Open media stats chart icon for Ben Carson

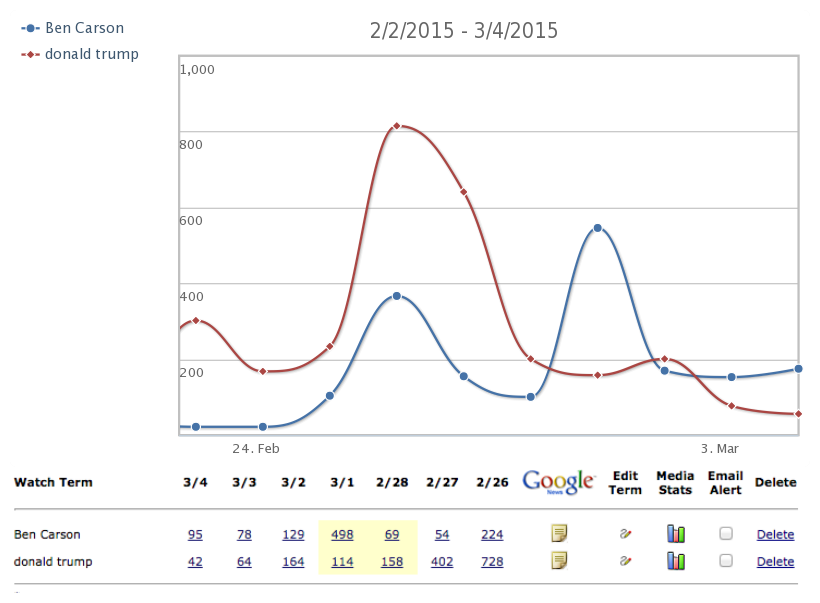click(676, 534)
